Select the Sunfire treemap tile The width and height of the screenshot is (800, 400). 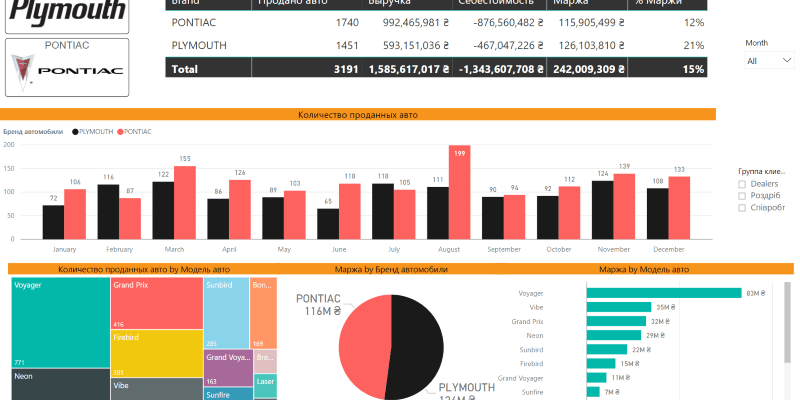click(x=228, y=394)
